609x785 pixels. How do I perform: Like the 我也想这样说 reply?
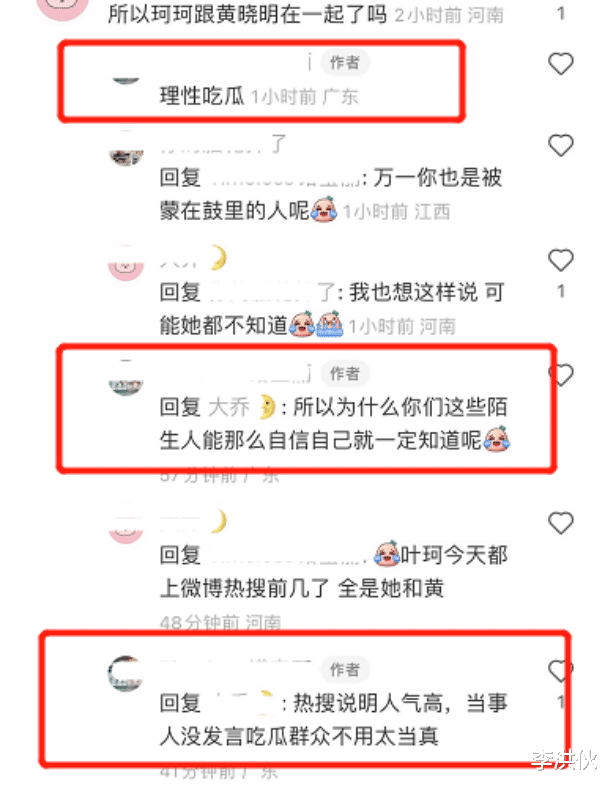tap(560, 260)
